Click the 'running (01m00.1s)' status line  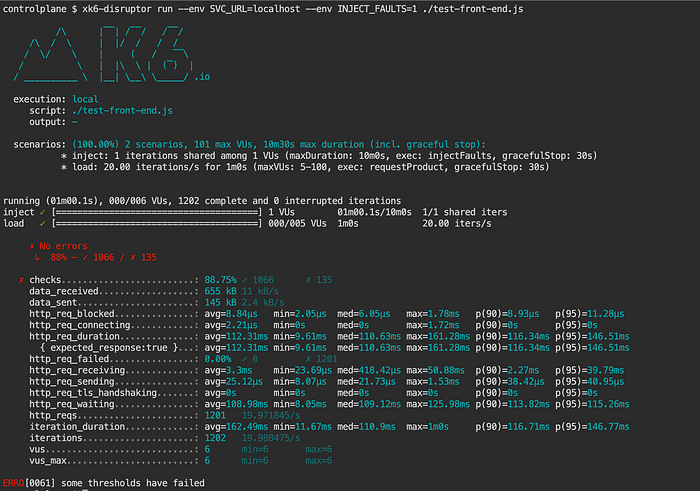[202, 201]
